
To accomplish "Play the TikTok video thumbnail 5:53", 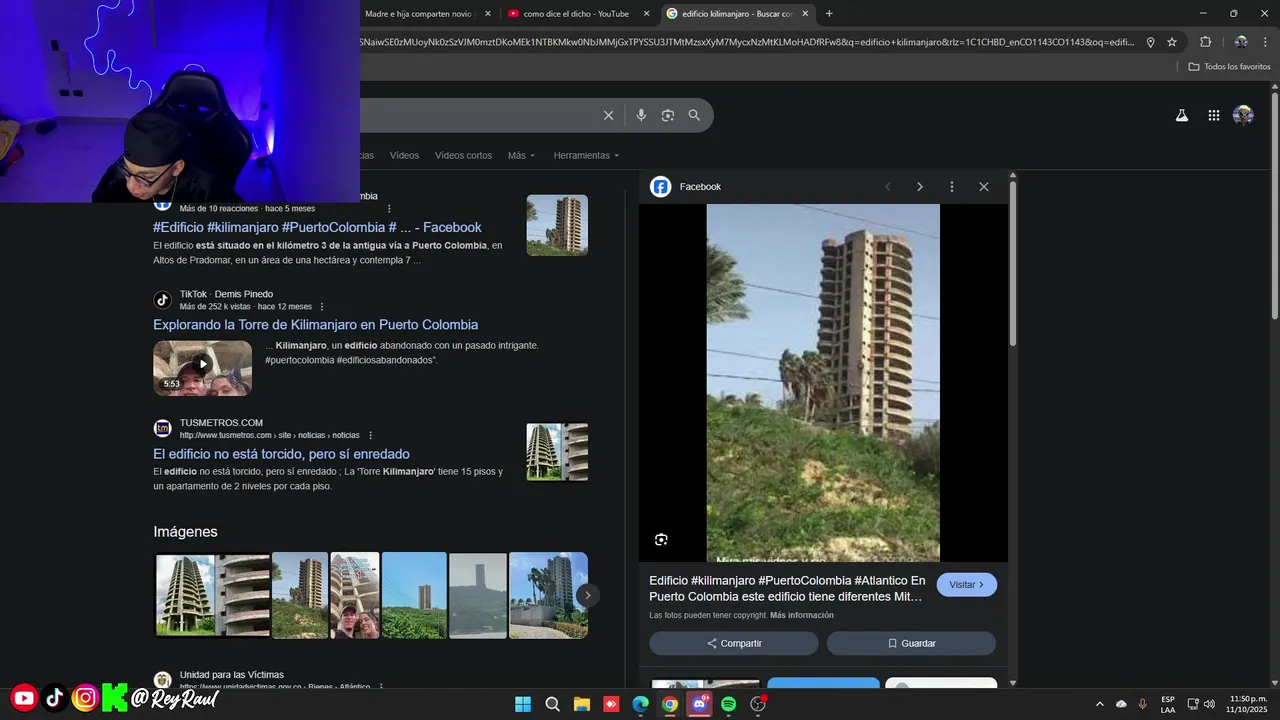I will [202, 368].
